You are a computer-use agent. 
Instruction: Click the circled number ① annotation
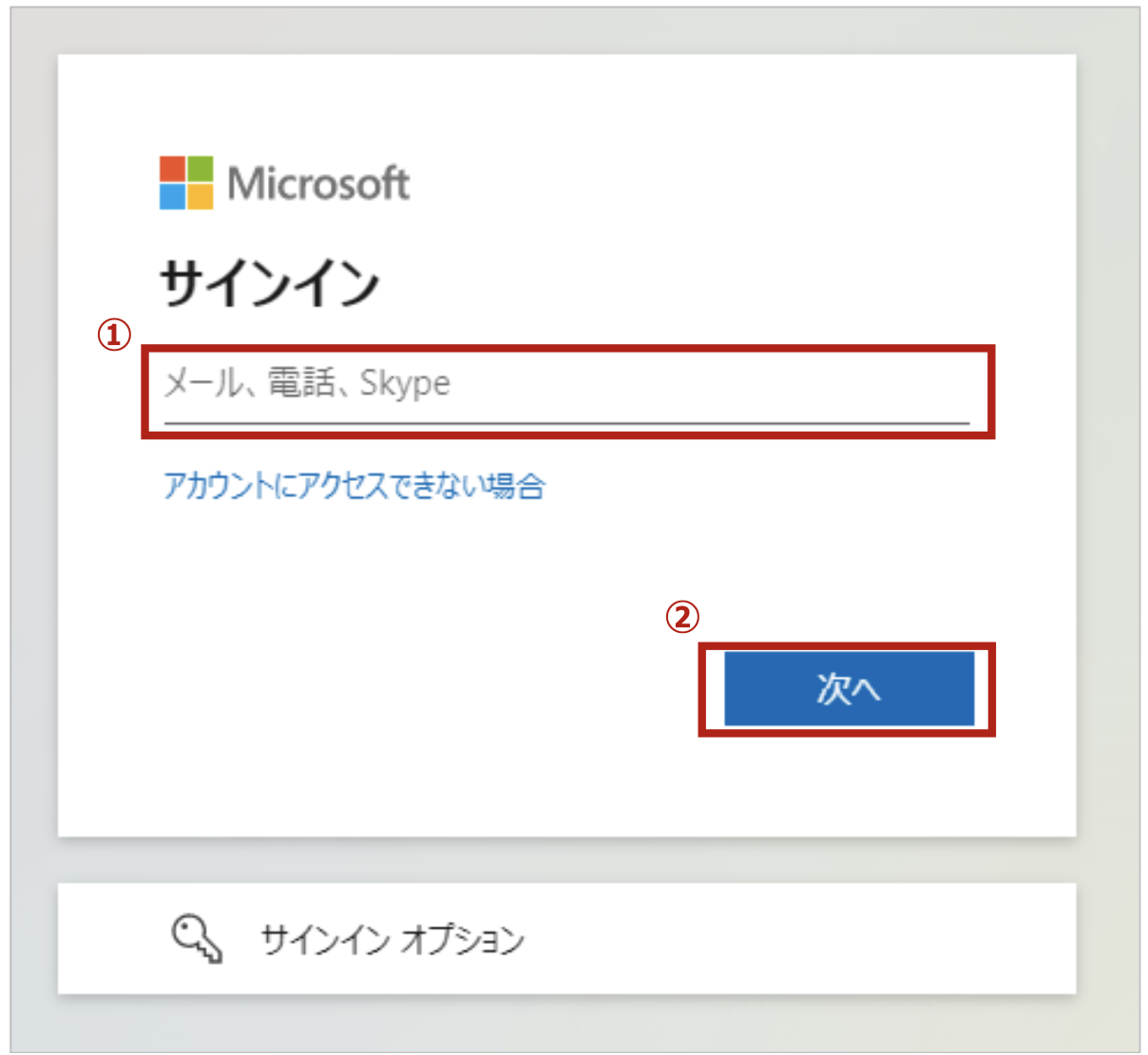point(114,335)
